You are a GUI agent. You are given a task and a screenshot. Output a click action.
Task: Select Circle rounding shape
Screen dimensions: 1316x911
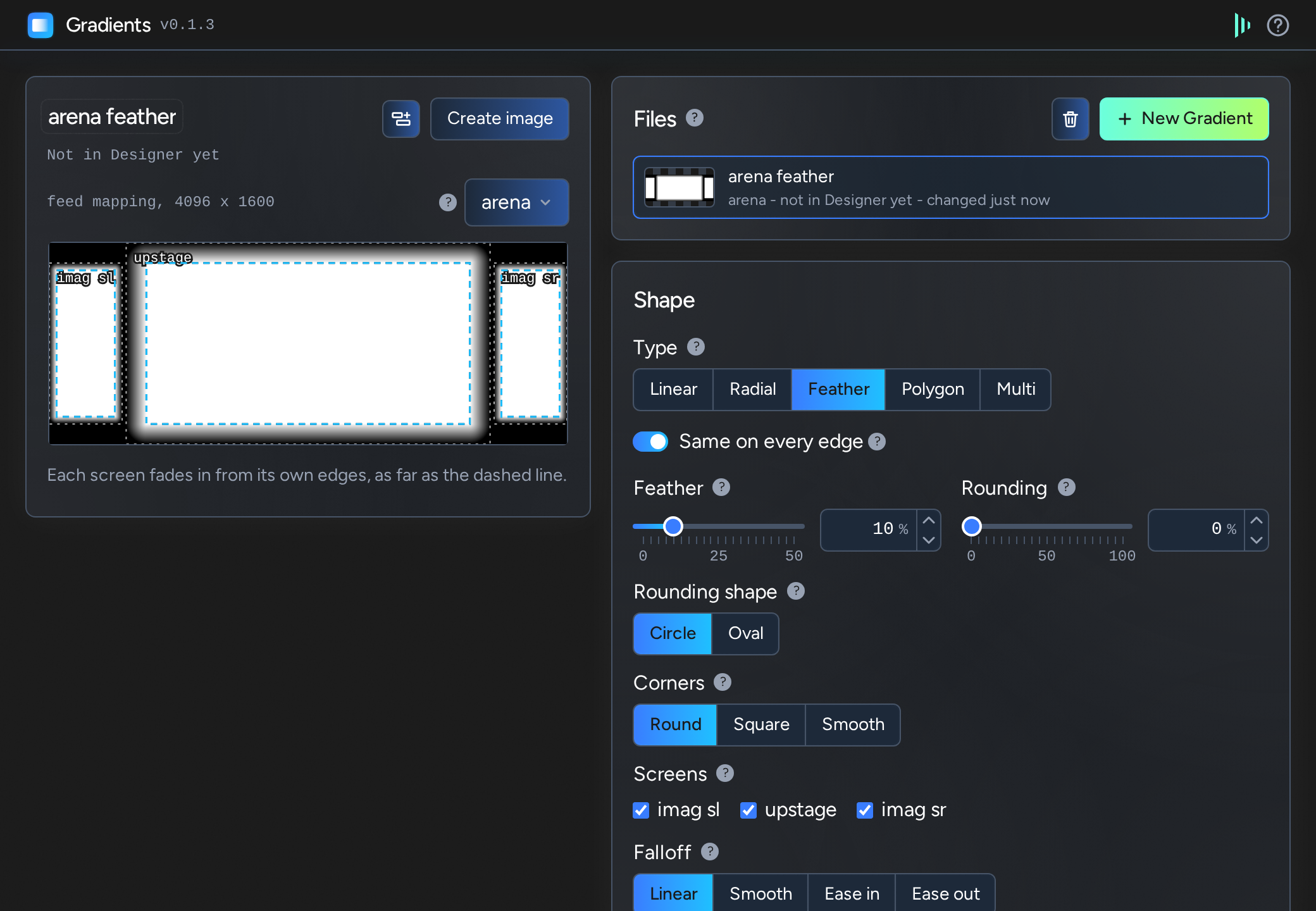(x=673, y=633)
